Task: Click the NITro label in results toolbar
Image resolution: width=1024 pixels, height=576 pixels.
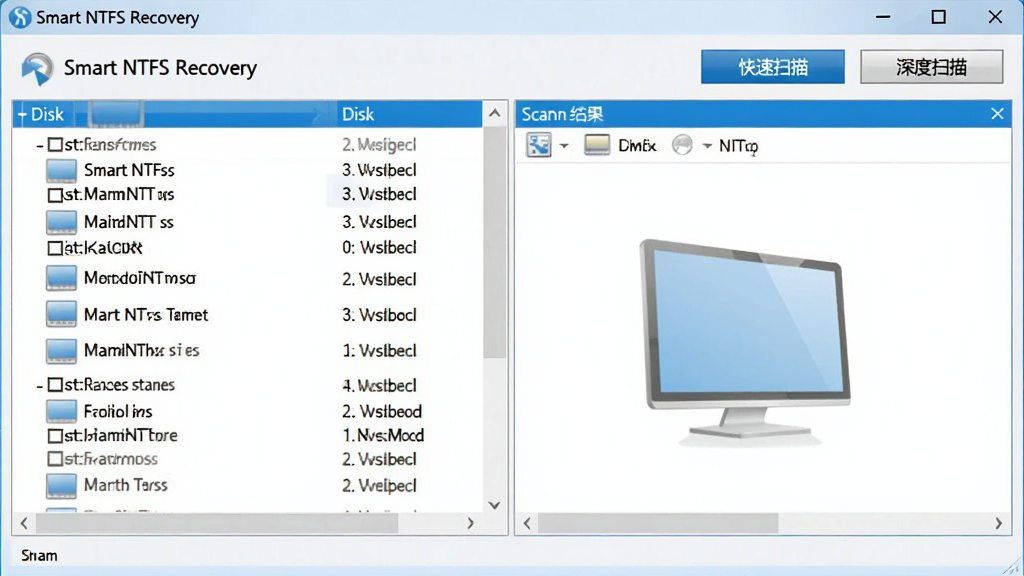Action: (x=738, y=146)
